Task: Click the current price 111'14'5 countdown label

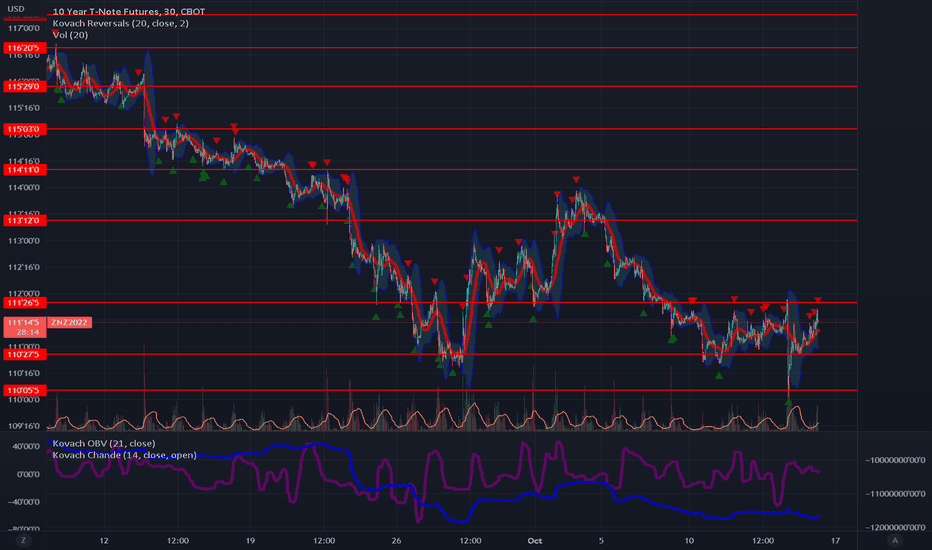Action: point(24,327)
